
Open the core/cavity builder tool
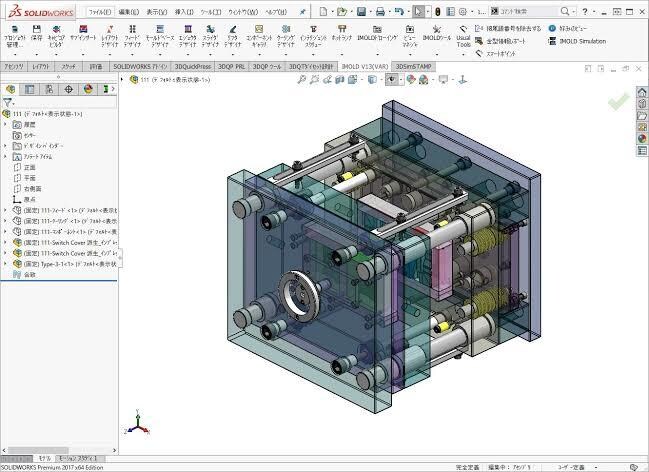56,36
